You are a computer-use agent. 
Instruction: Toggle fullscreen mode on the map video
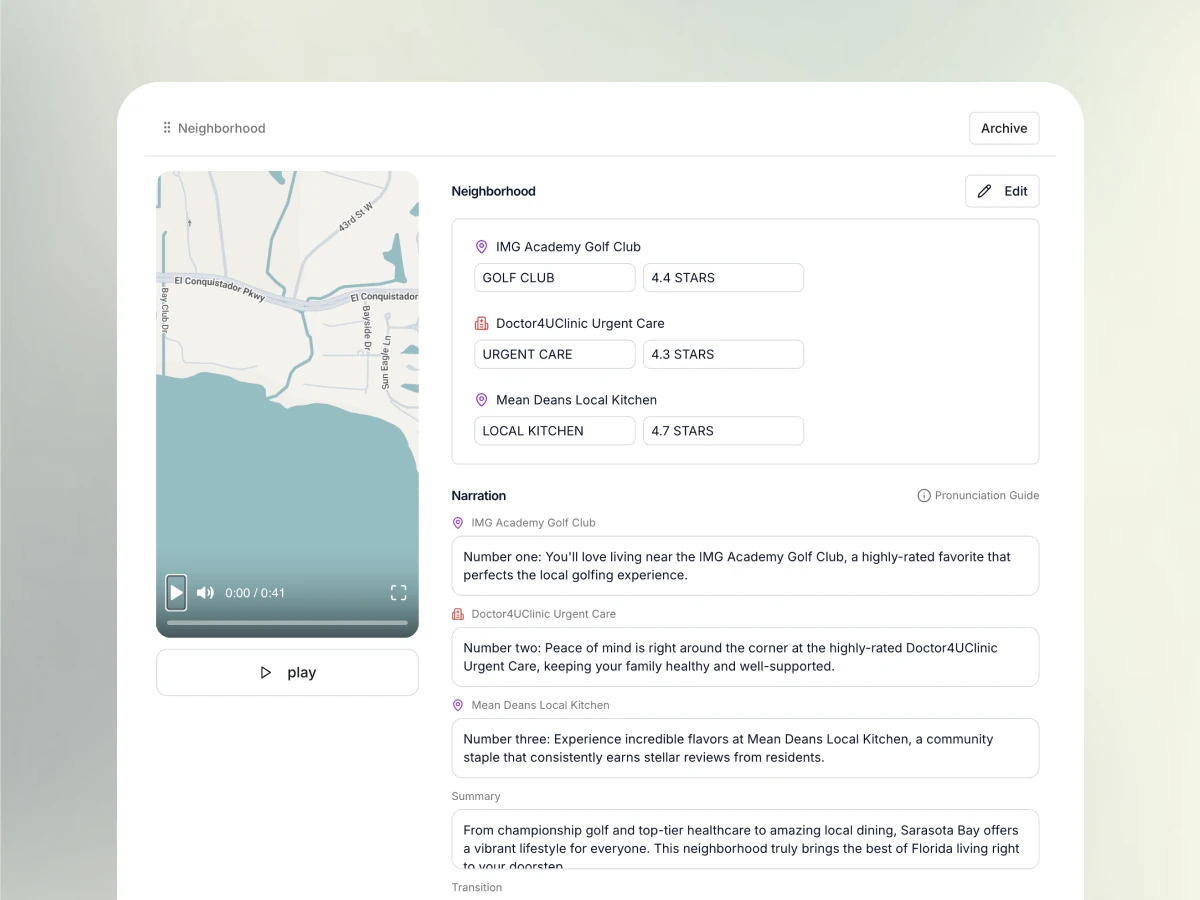(398, 592)
